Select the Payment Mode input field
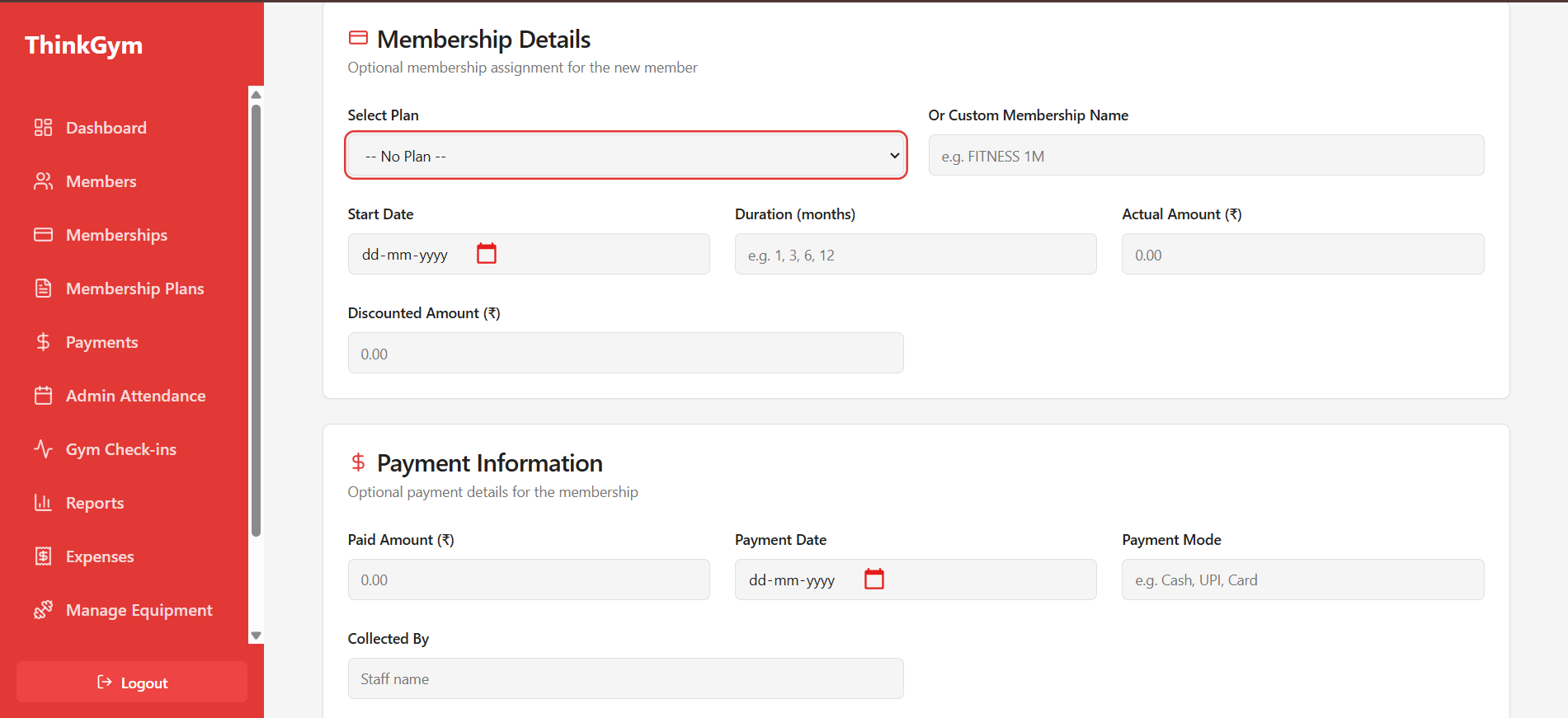 tap(1302, 580)
